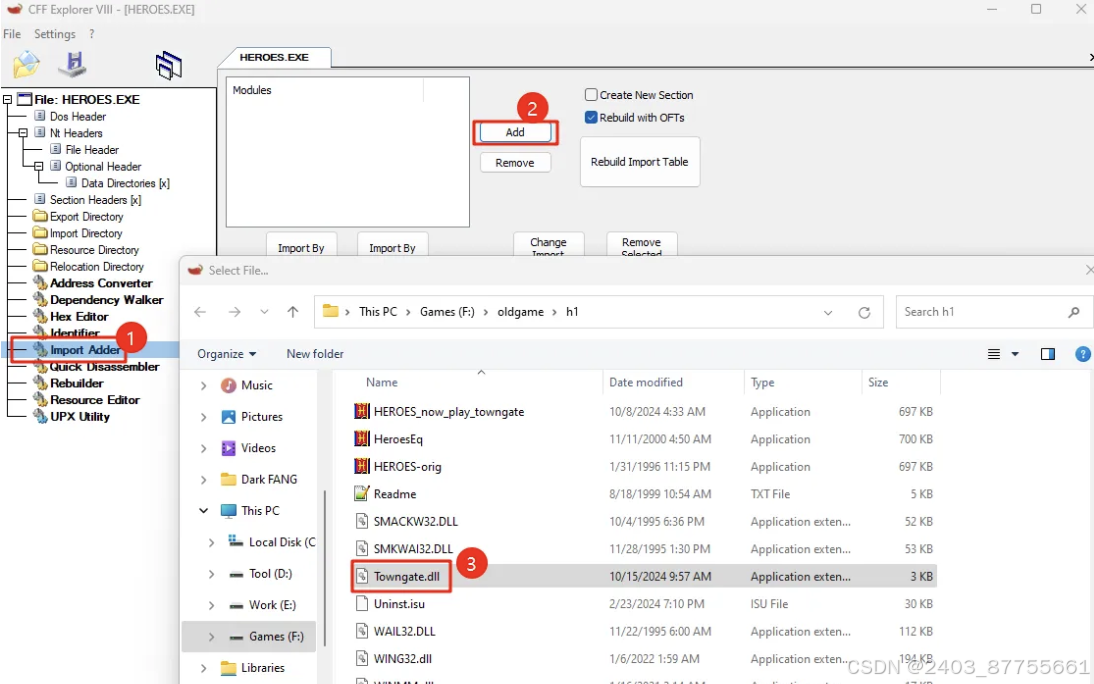Launch the Address Converter tool
This screenshot has height=684, width=1094.
pyautogui.click(x=100, y=283)
